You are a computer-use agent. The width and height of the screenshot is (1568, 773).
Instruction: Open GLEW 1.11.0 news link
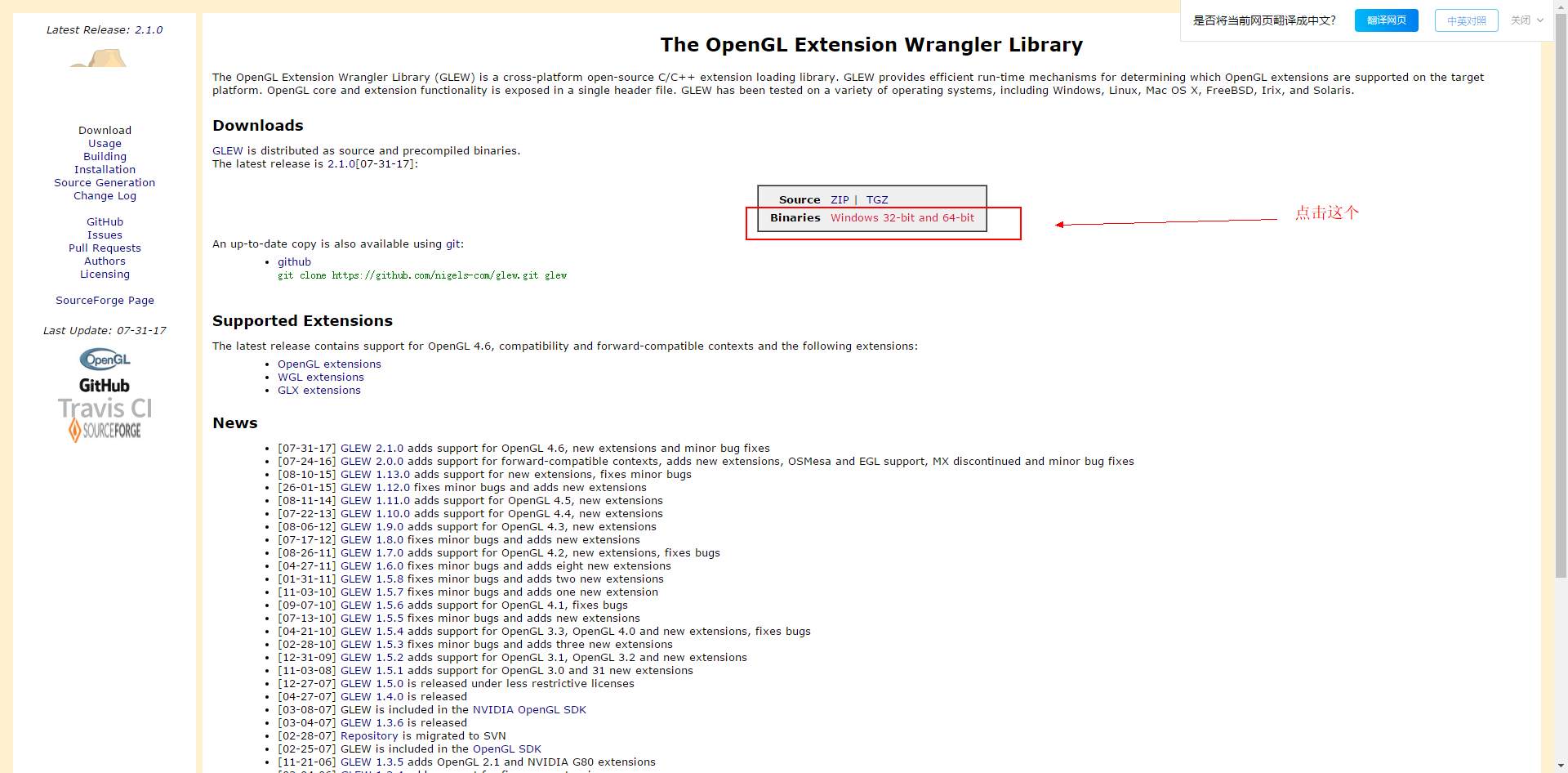click(375, 501)
